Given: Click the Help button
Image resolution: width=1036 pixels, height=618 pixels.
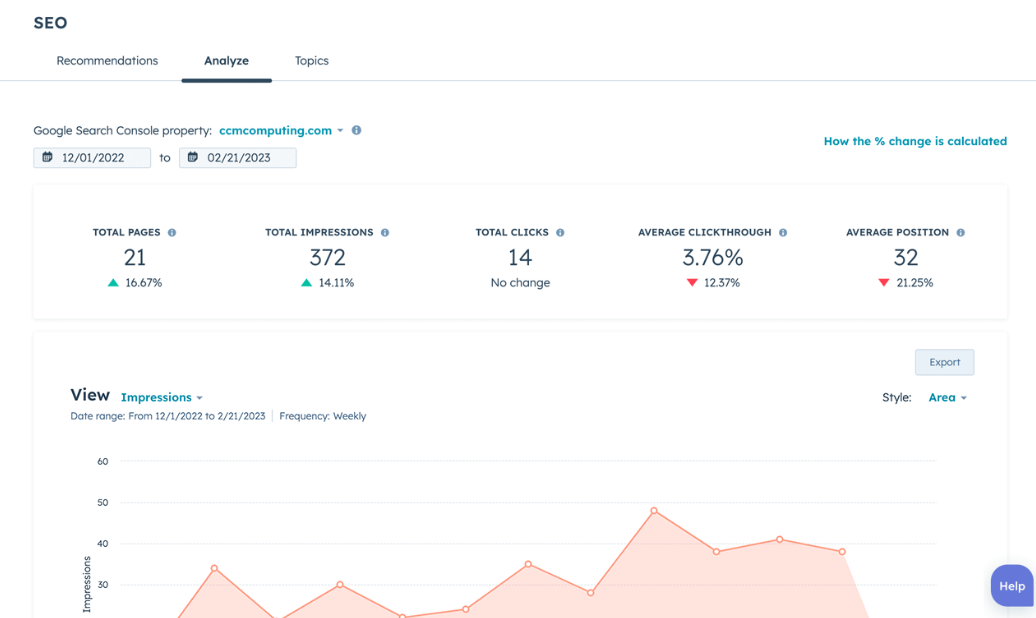Looking at the screenshot, I should pos(1012,586).
